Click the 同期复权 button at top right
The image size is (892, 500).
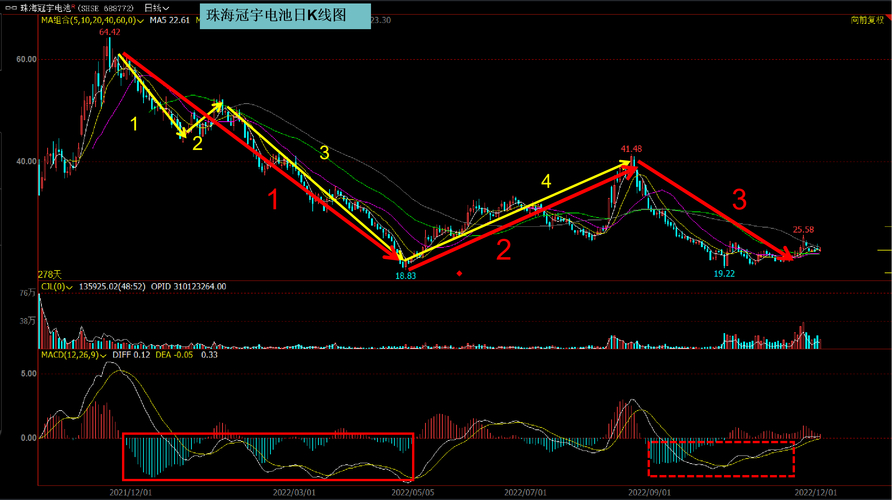(x=868, y=20)
